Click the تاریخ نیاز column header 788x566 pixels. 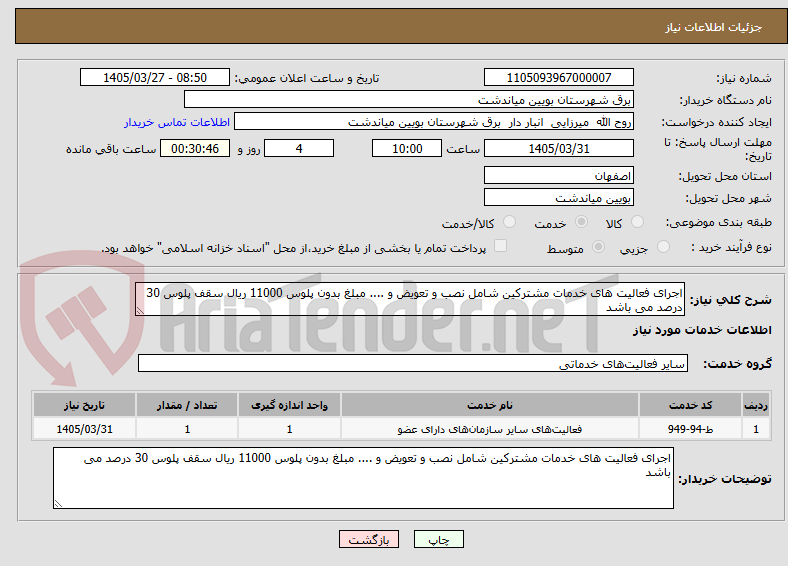84,405
